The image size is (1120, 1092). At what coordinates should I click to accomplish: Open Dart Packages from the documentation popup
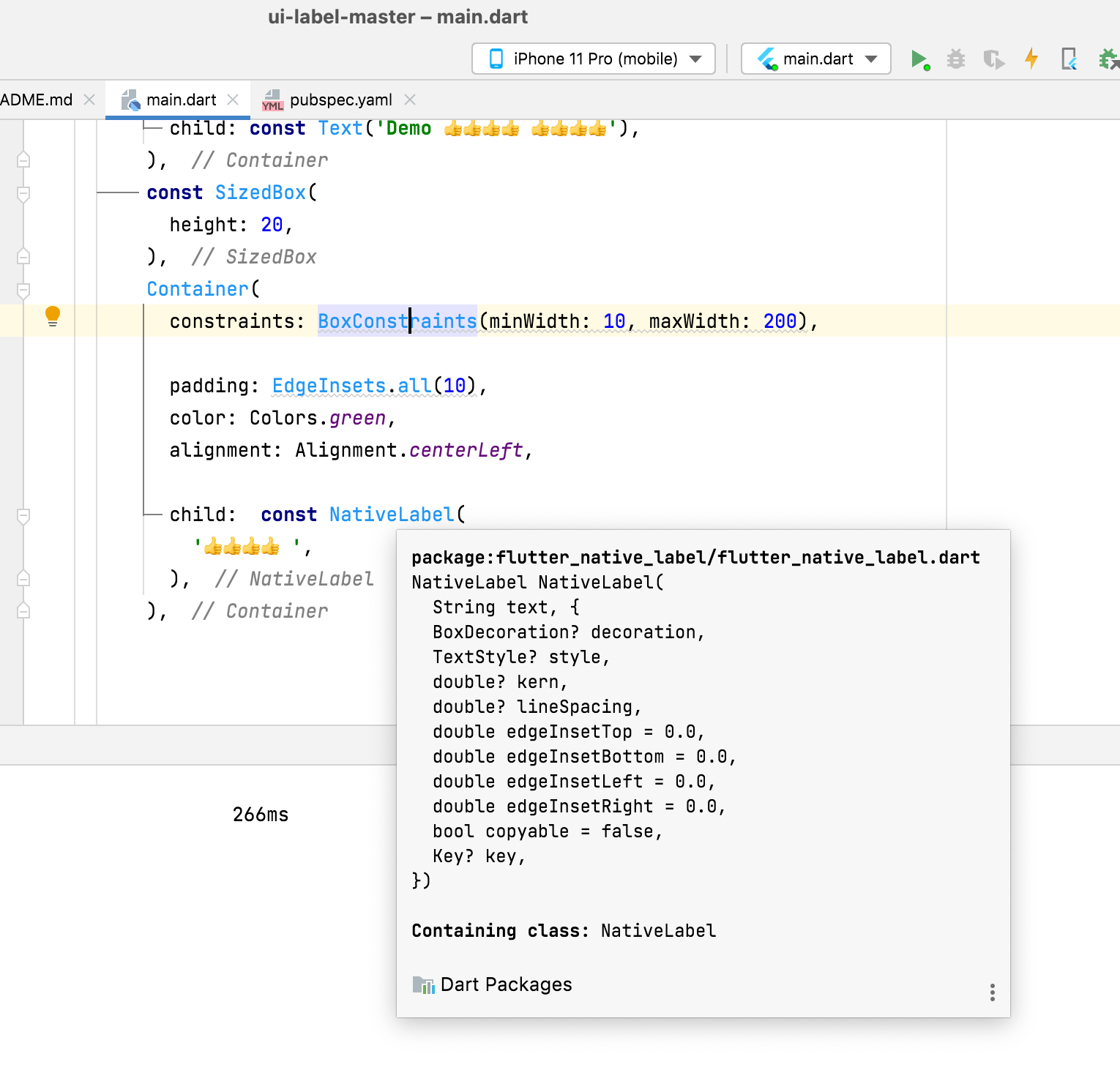[x=507, y=984]
